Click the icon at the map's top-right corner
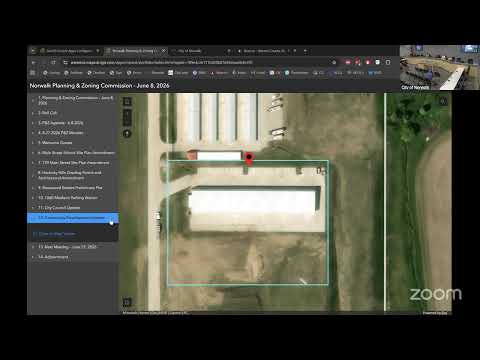The height and width of the screenshot is (360, 480). [443, 101]
